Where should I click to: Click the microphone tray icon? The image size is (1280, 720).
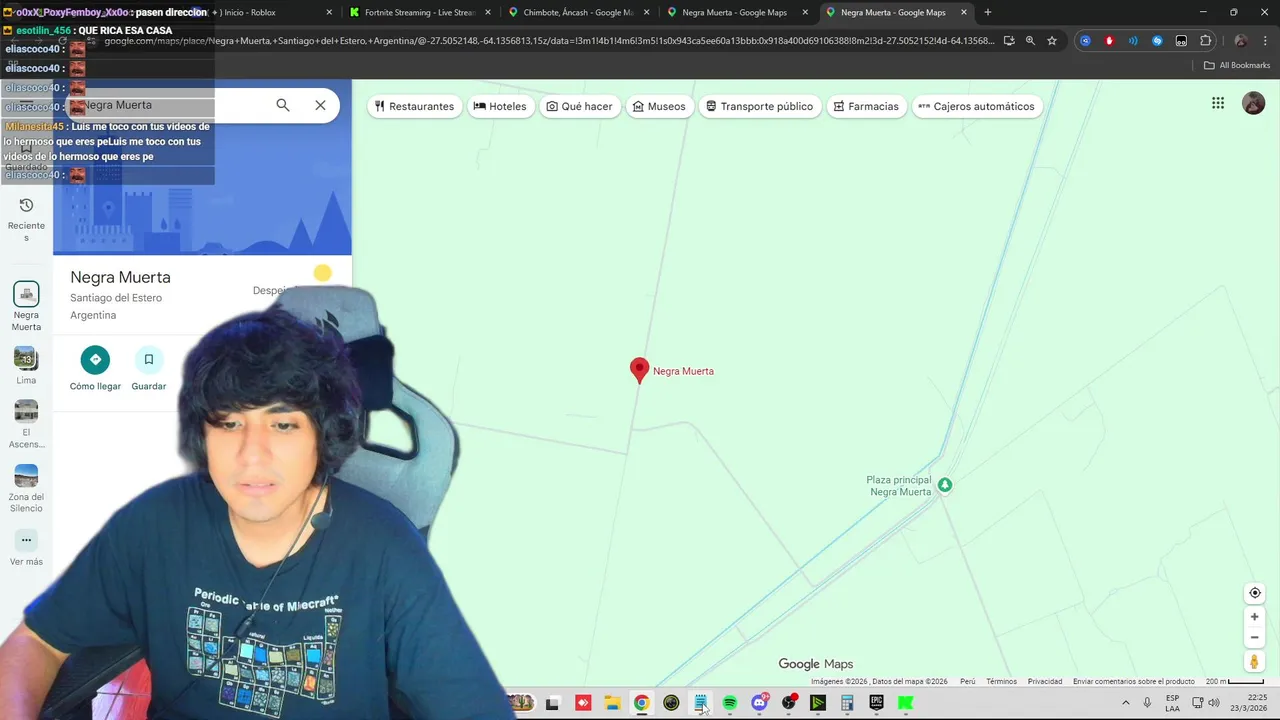pyautogui.click(x=1147, y=703)
